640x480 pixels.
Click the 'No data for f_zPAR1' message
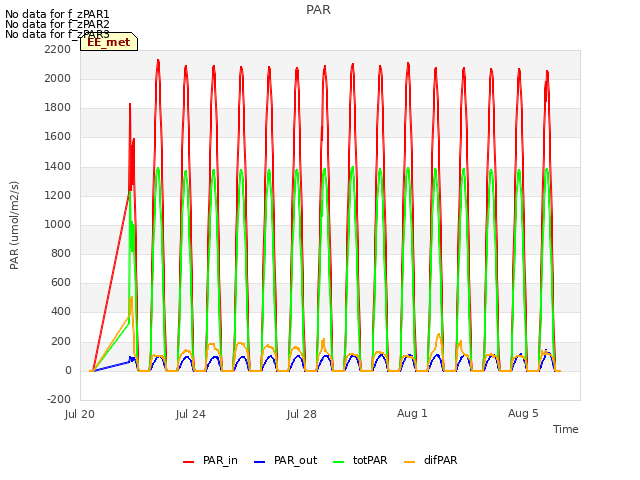57,14
